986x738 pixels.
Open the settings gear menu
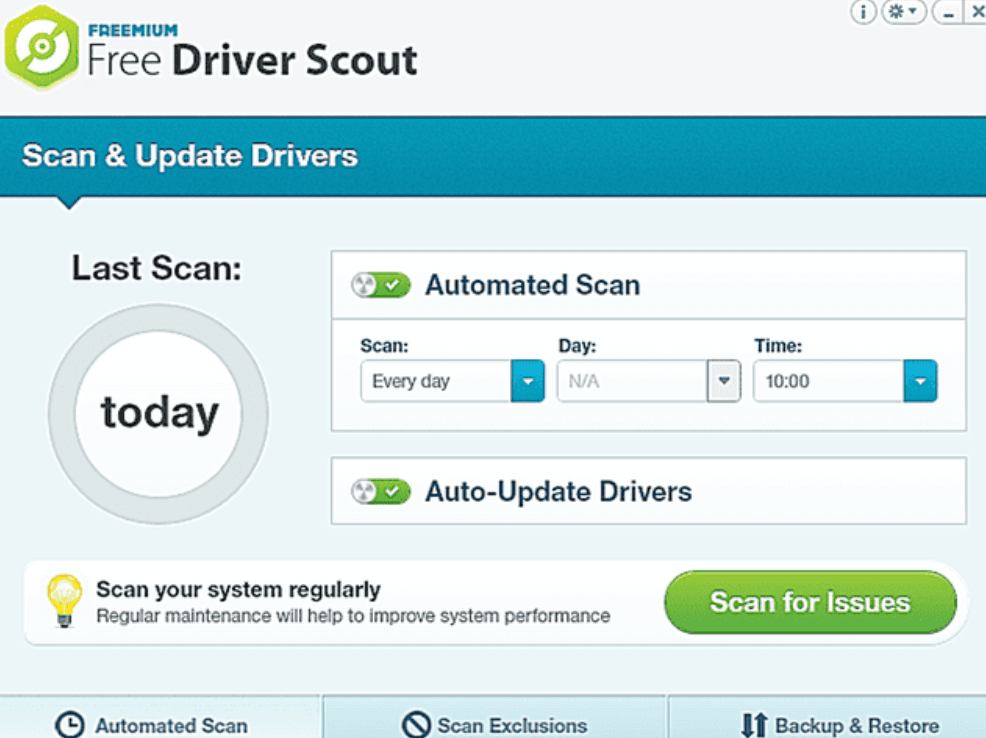click(x=902, y=12)
